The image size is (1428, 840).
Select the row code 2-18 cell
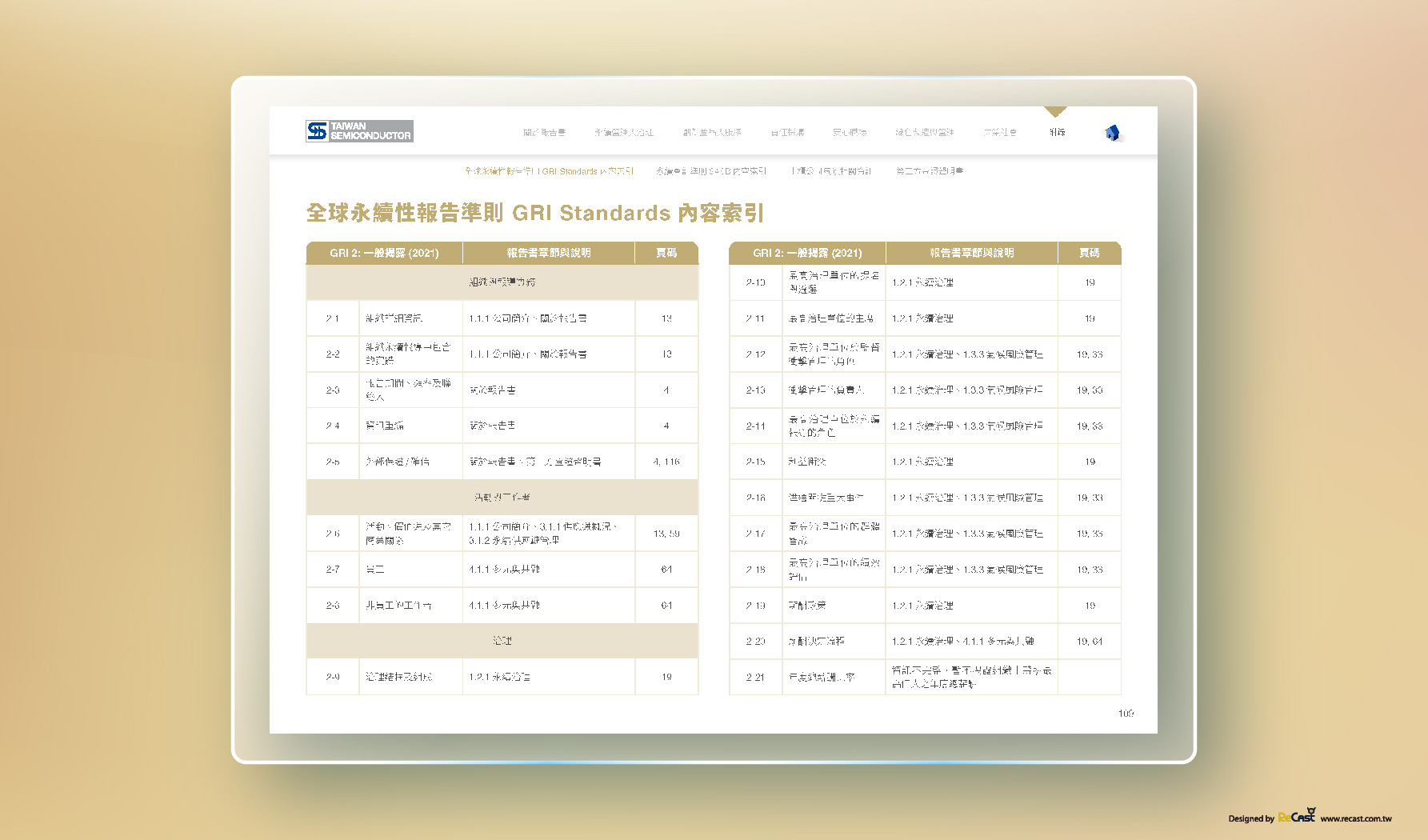(x=755, y=570)
